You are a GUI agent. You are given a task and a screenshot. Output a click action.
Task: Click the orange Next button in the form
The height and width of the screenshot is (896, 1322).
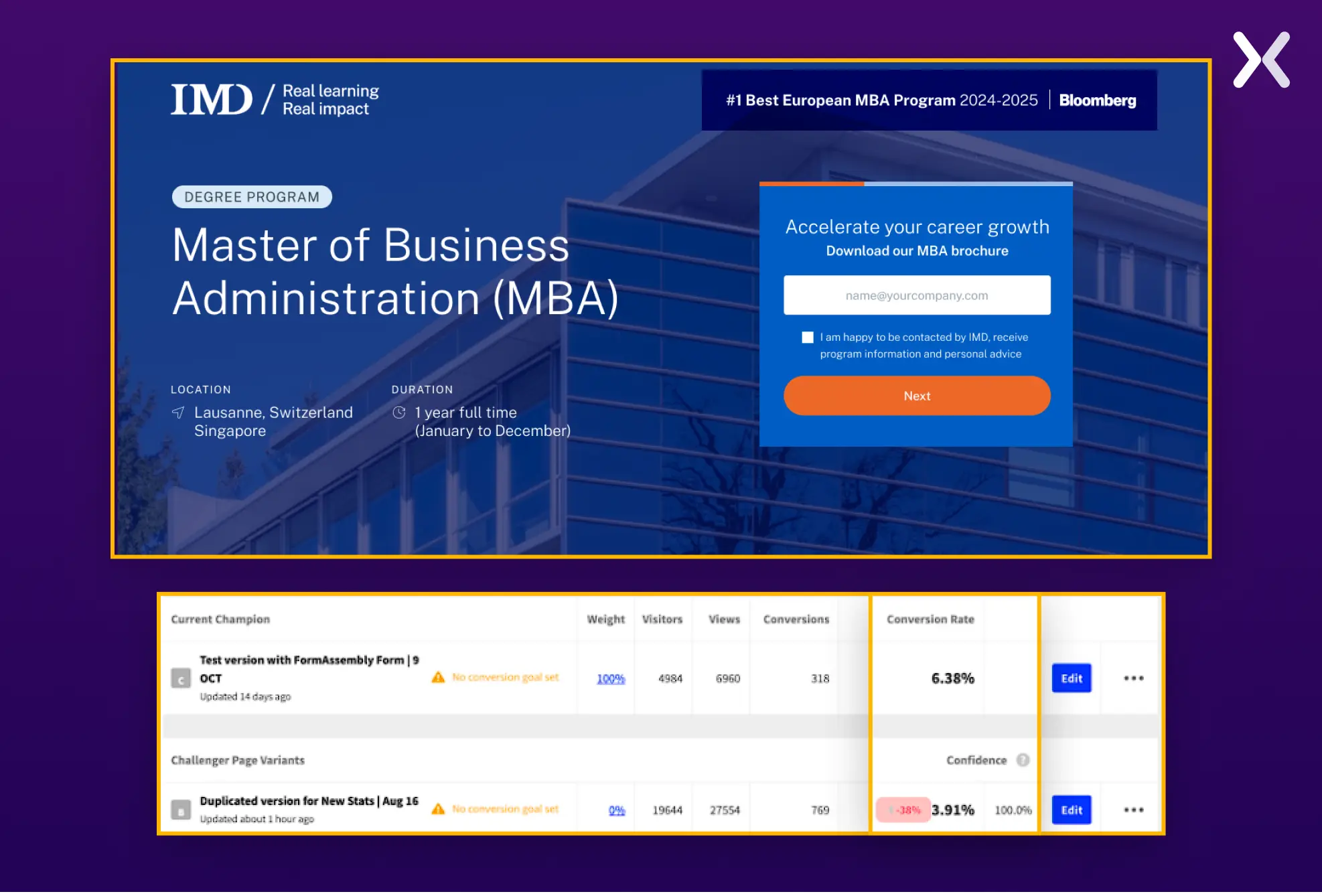pos(916,395)
